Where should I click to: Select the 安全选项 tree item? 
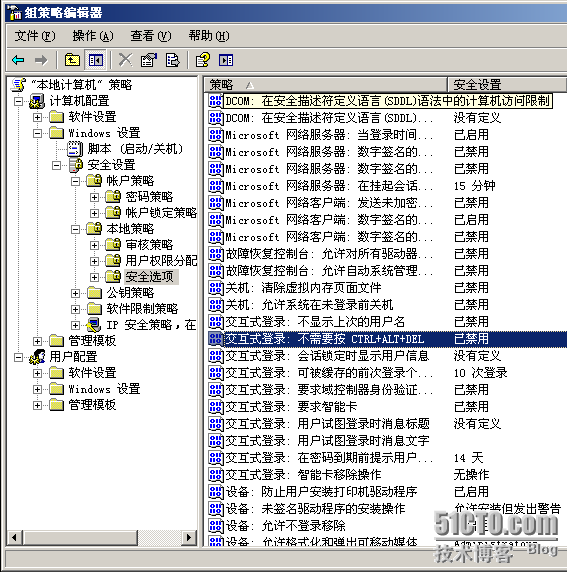coord(150,277)
